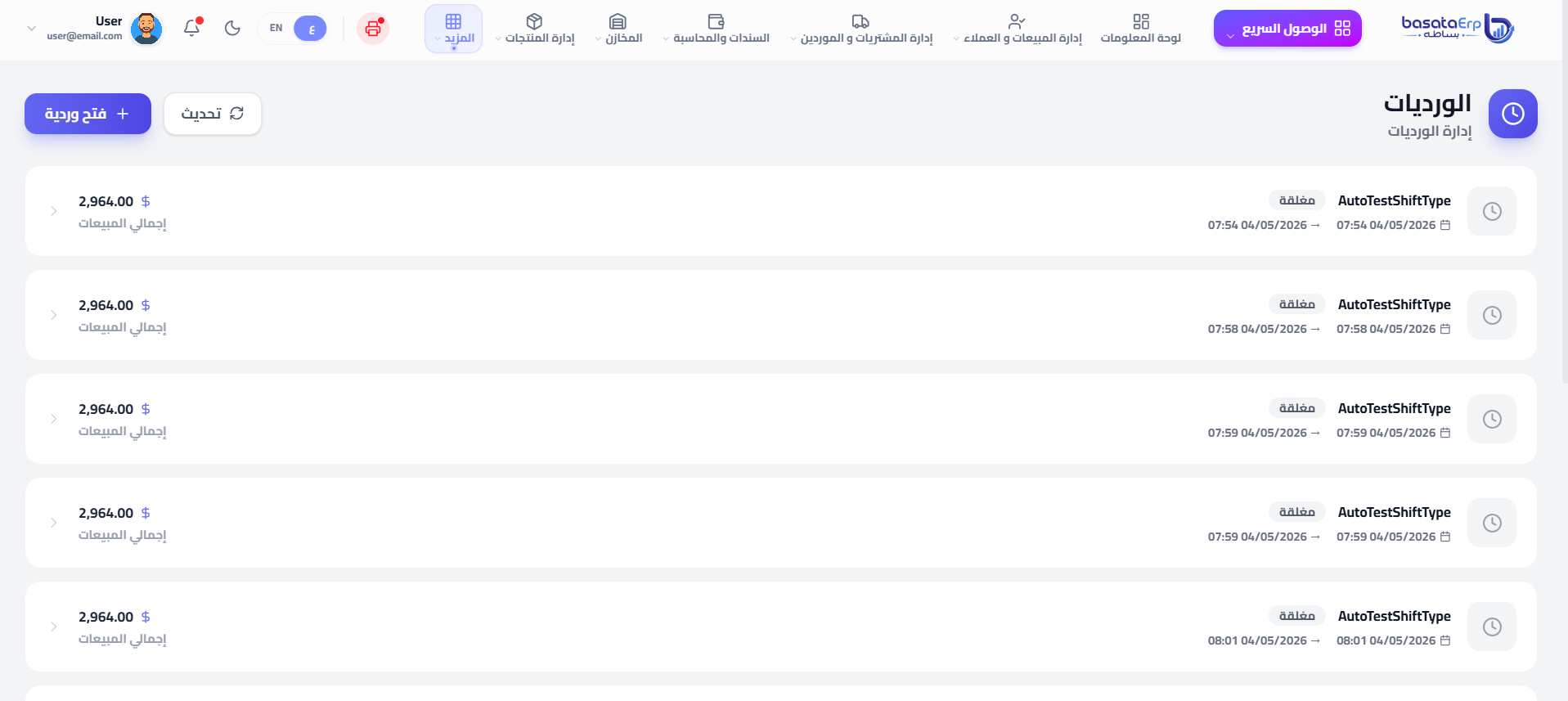
Task: Click the إدارة الورديات subtitle
Action: pyautogui.click(x=1429, y=131)
